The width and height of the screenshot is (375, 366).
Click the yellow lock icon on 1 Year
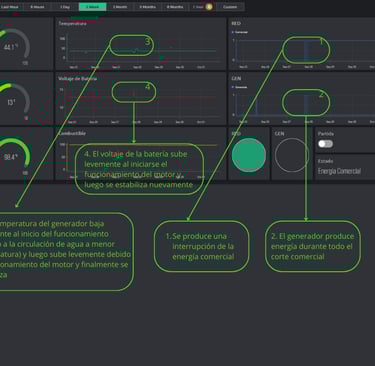pos(209,7)
